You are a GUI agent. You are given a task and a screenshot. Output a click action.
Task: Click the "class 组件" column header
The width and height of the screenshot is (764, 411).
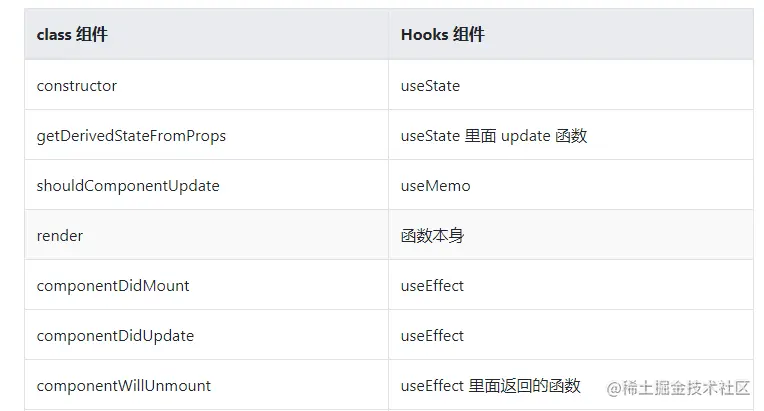[x=72, y=34]
